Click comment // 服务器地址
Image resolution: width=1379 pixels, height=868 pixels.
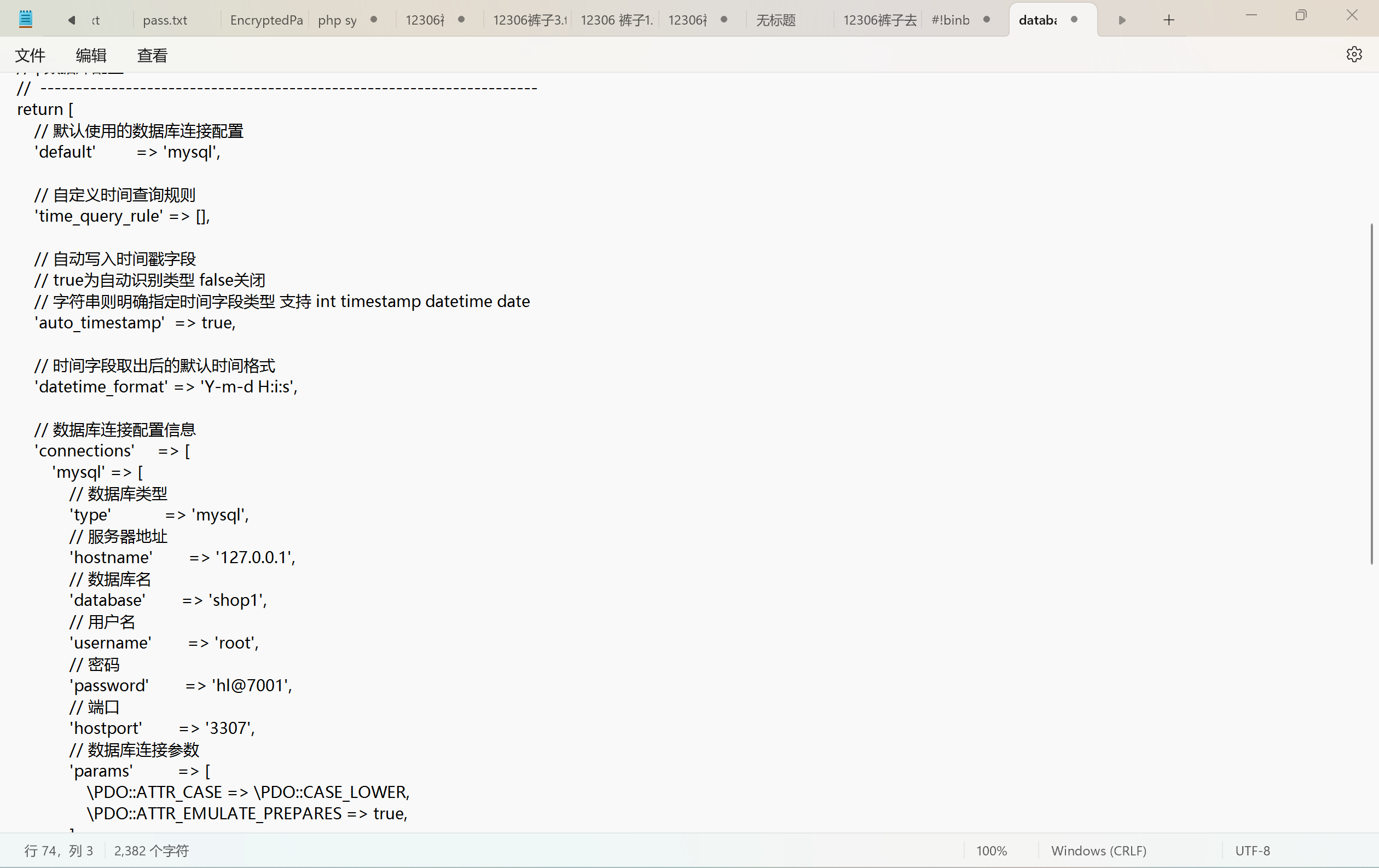(x=118, y=536)
